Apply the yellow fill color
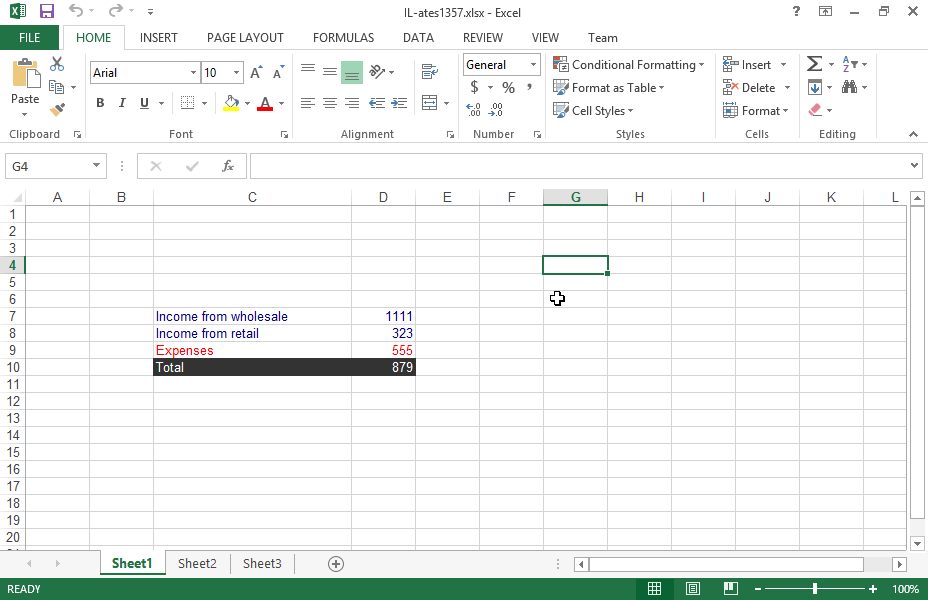This screenshot has height=600, width=928. click(231, 103)
